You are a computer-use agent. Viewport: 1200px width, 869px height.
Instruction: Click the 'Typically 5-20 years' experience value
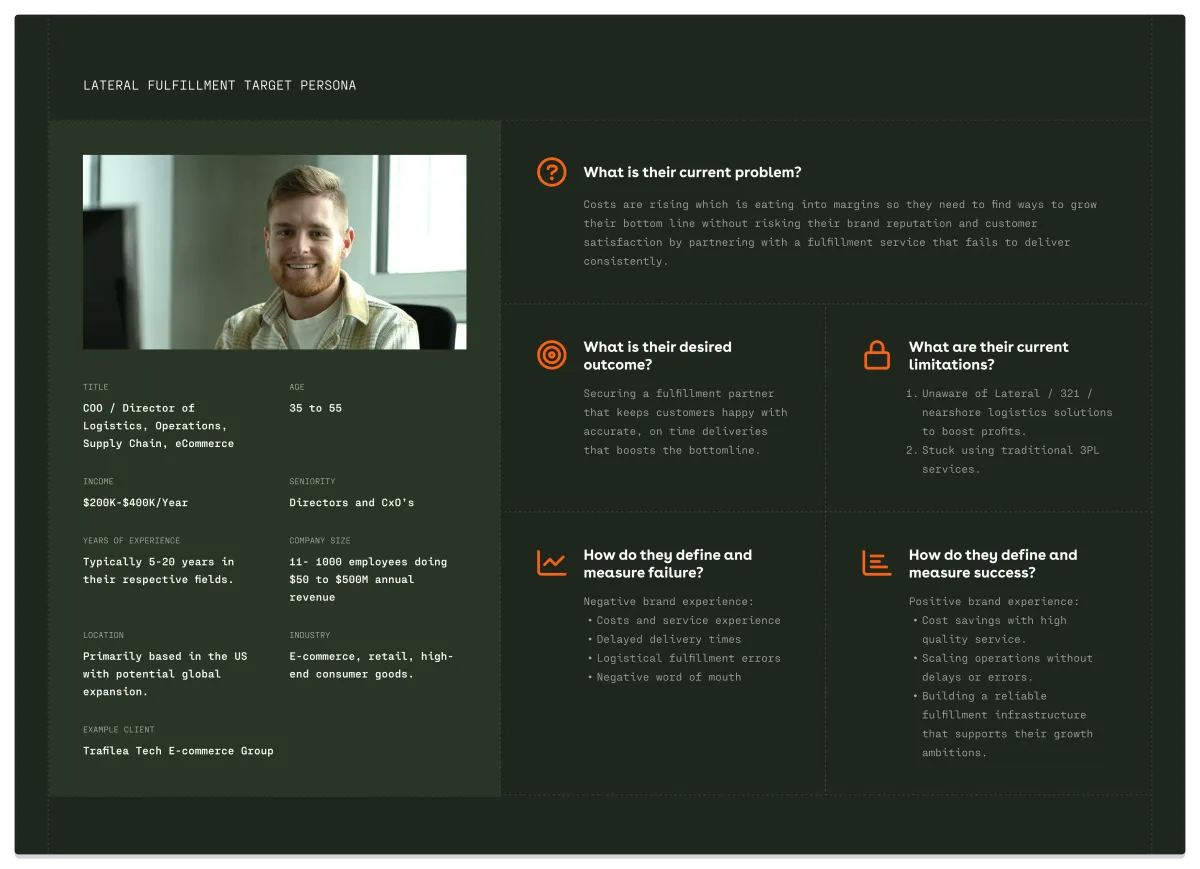158,571
